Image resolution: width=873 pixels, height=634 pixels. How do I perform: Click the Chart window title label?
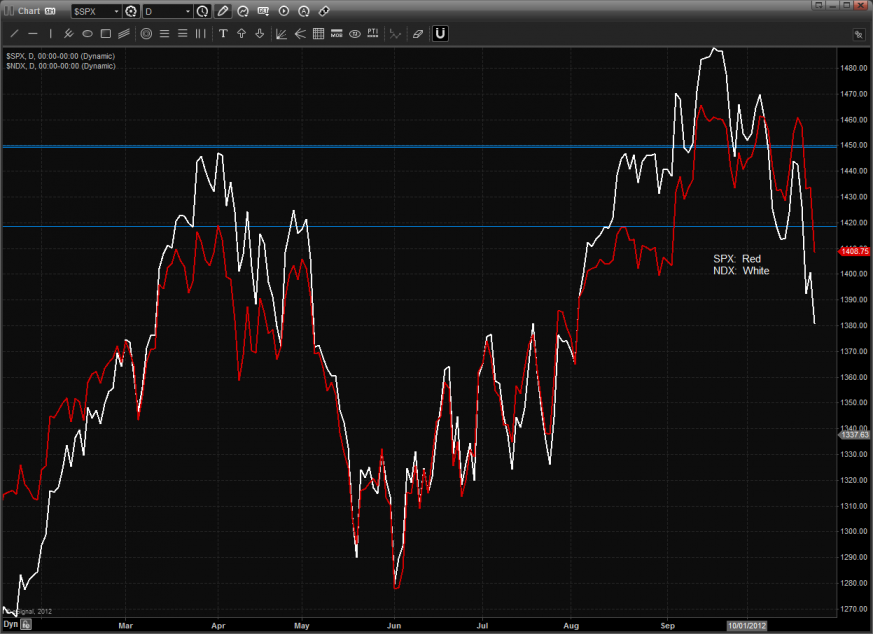(x=26, y=11)
